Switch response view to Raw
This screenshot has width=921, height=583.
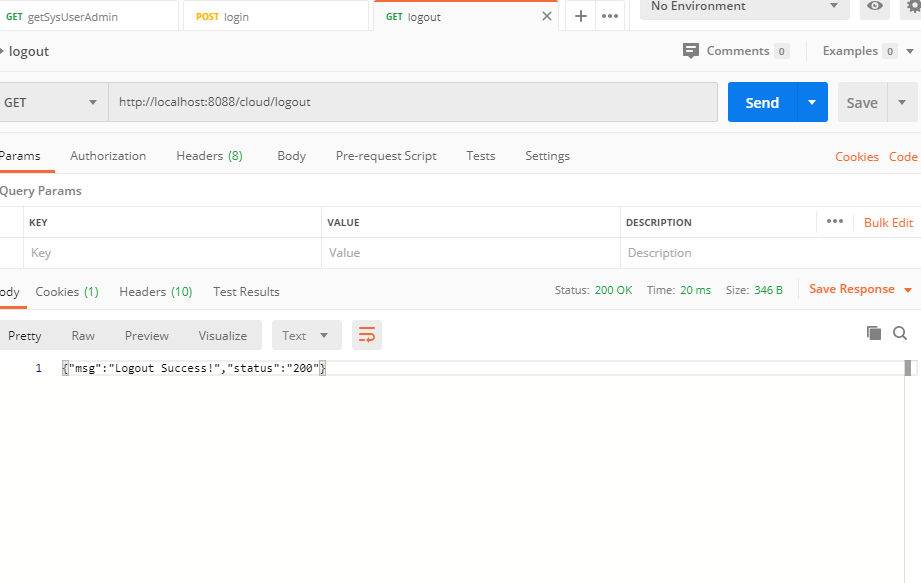click(83, 335)
